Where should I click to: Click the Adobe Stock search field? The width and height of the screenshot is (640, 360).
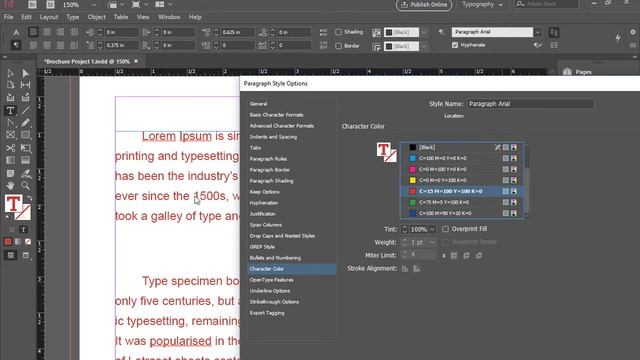546,4
